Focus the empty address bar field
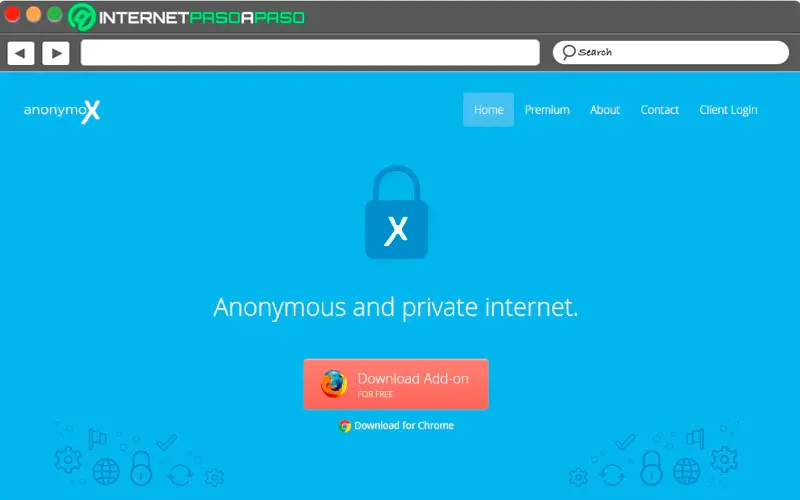 tap(310, 53)
